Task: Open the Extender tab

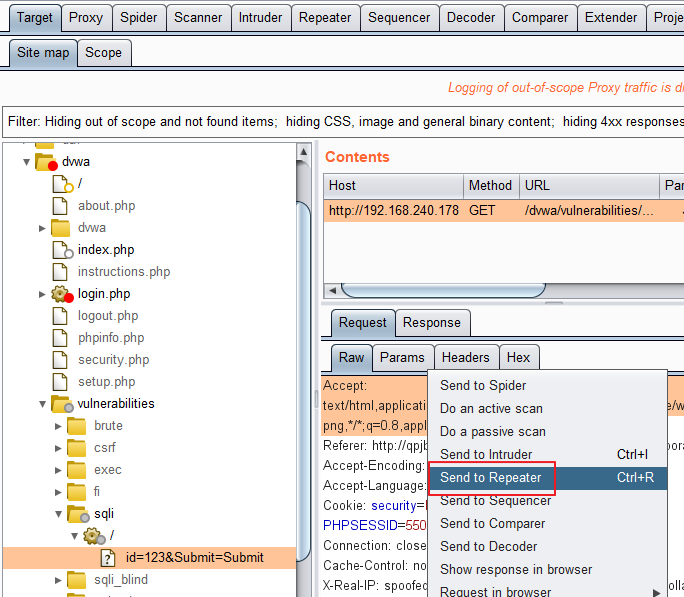Action: coord(611,18)
